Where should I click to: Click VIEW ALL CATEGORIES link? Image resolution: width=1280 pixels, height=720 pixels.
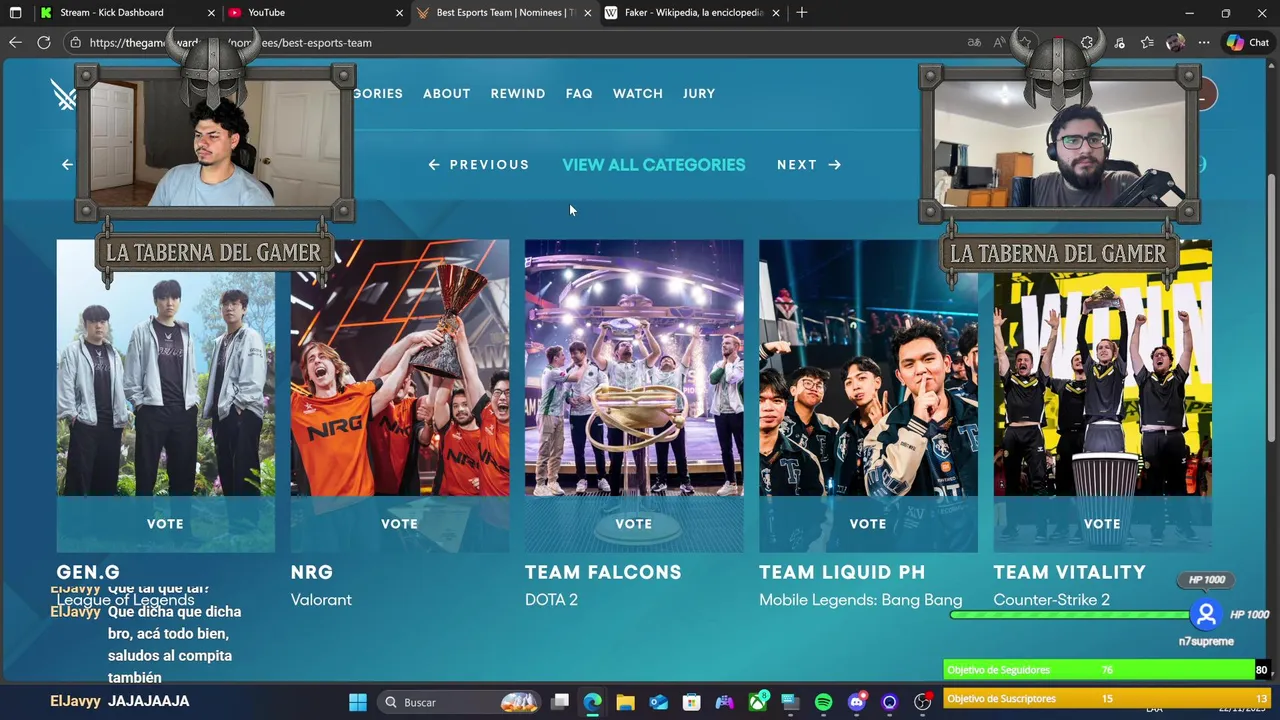654,165
